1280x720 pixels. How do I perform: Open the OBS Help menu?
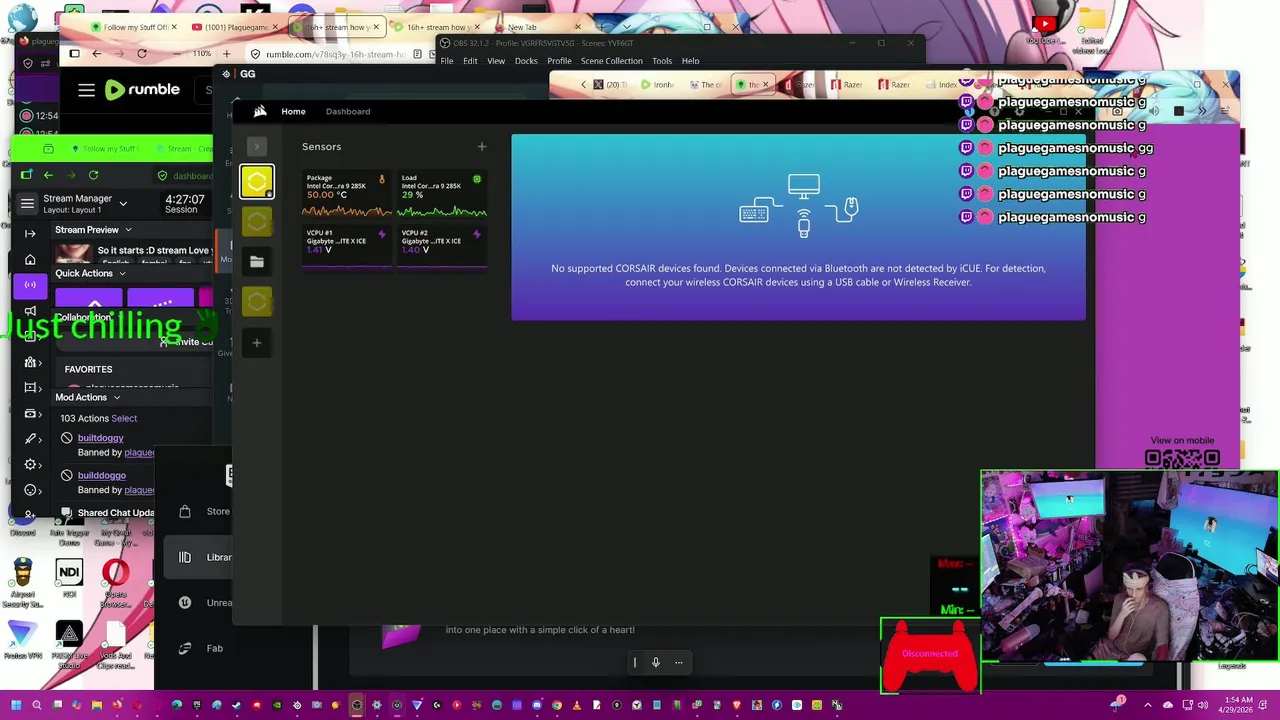point(690,61)
